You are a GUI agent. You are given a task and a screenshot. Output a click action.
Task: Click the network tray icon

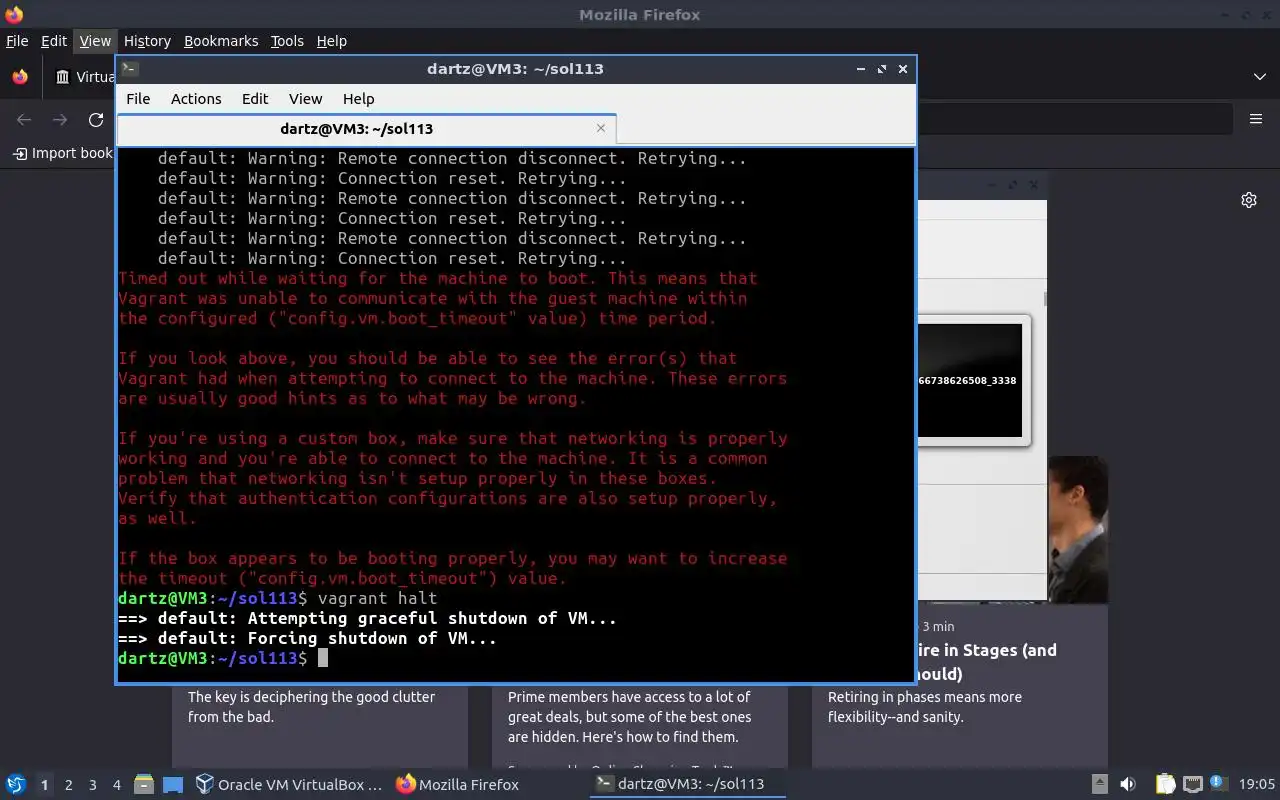1192,785
